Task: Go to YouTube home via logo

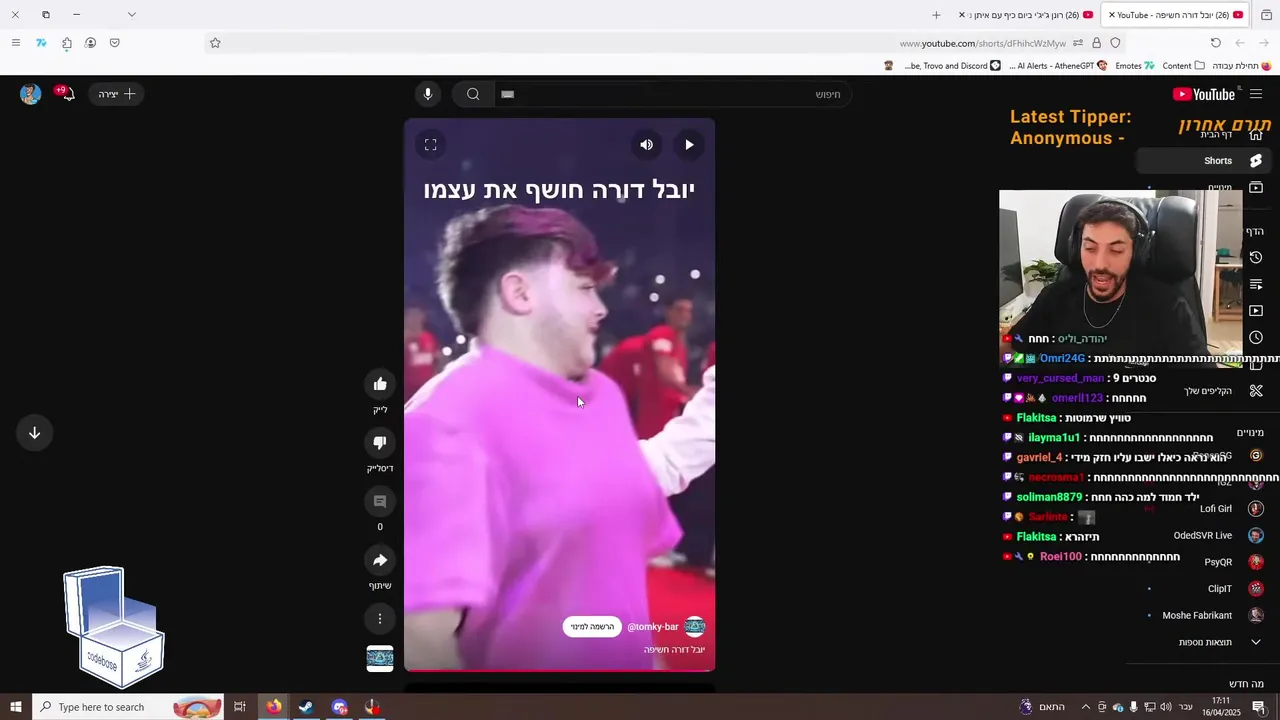Action: click(1204, 94)
